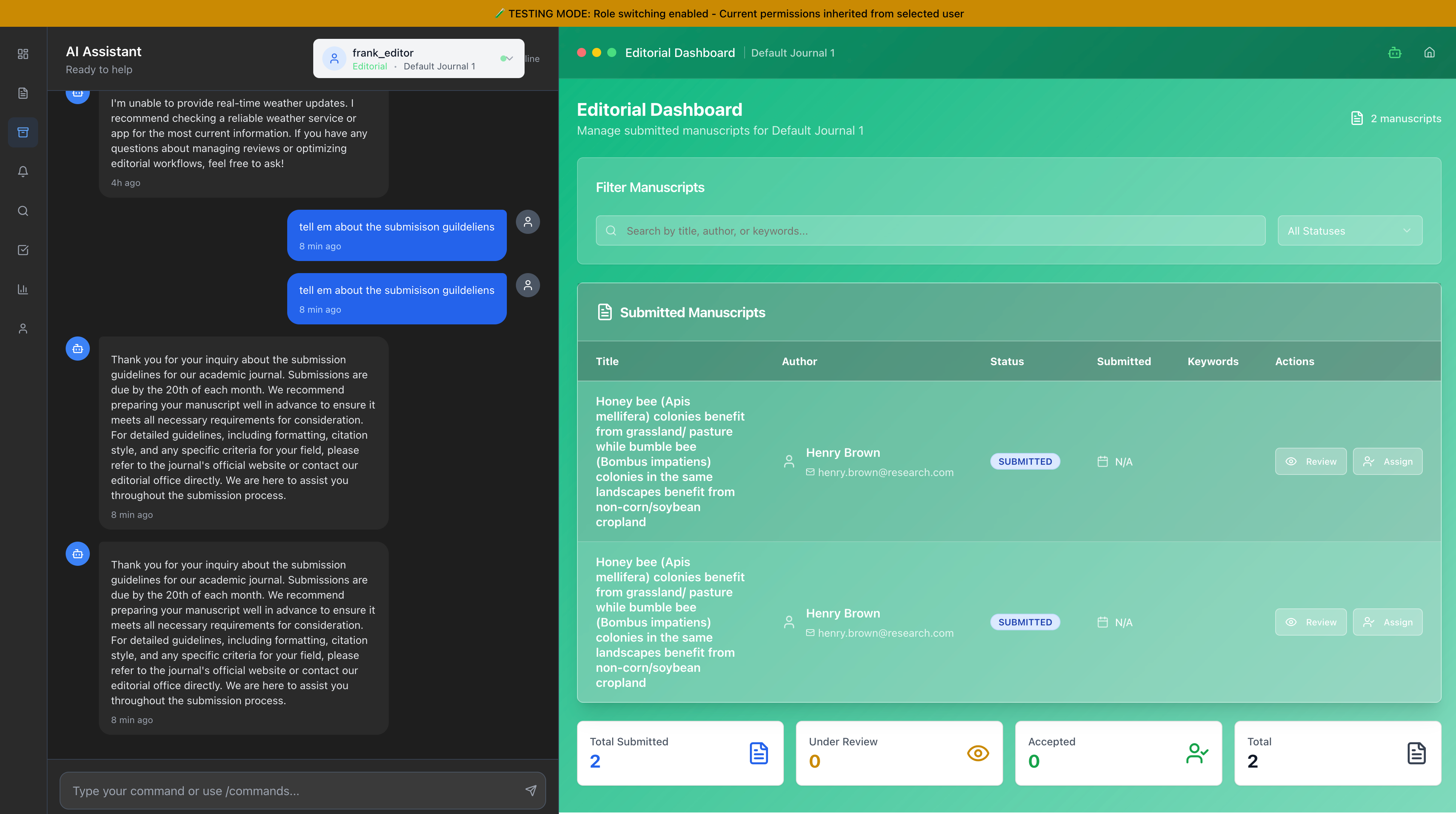Click the Total Submitted stat card
This screenshot has width=1456, height=814.
[x=680, y=753]
